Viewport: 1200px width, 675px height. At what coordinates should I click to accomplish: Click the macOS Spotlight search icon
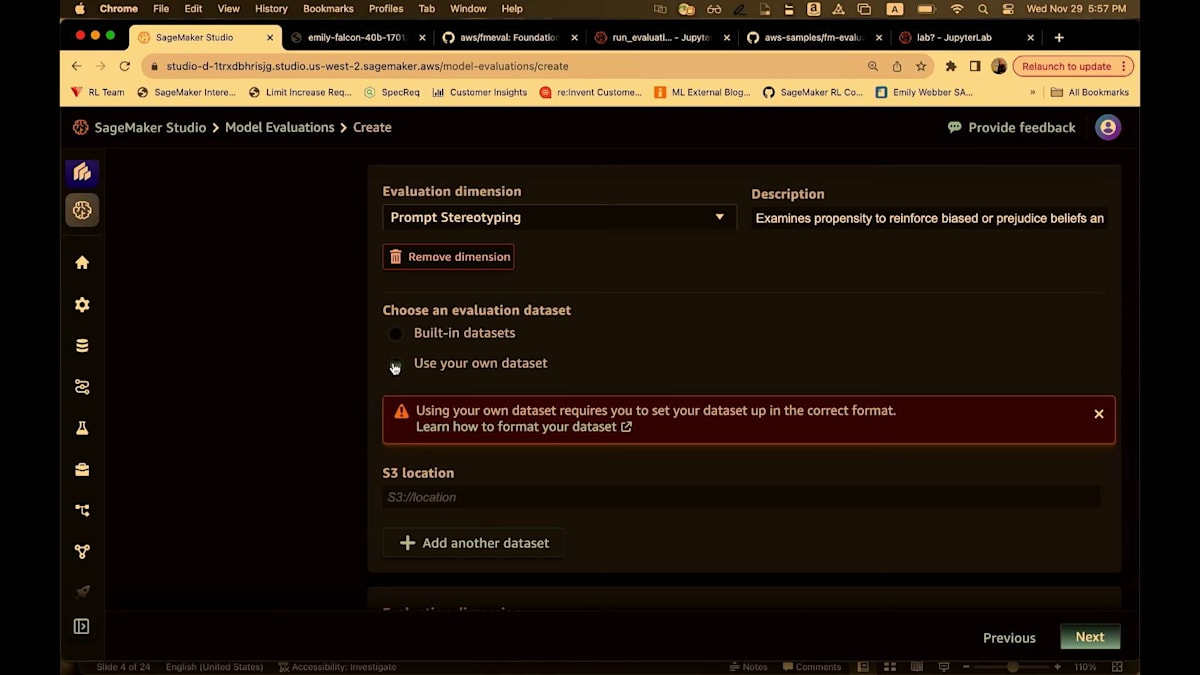pos(983,9)
